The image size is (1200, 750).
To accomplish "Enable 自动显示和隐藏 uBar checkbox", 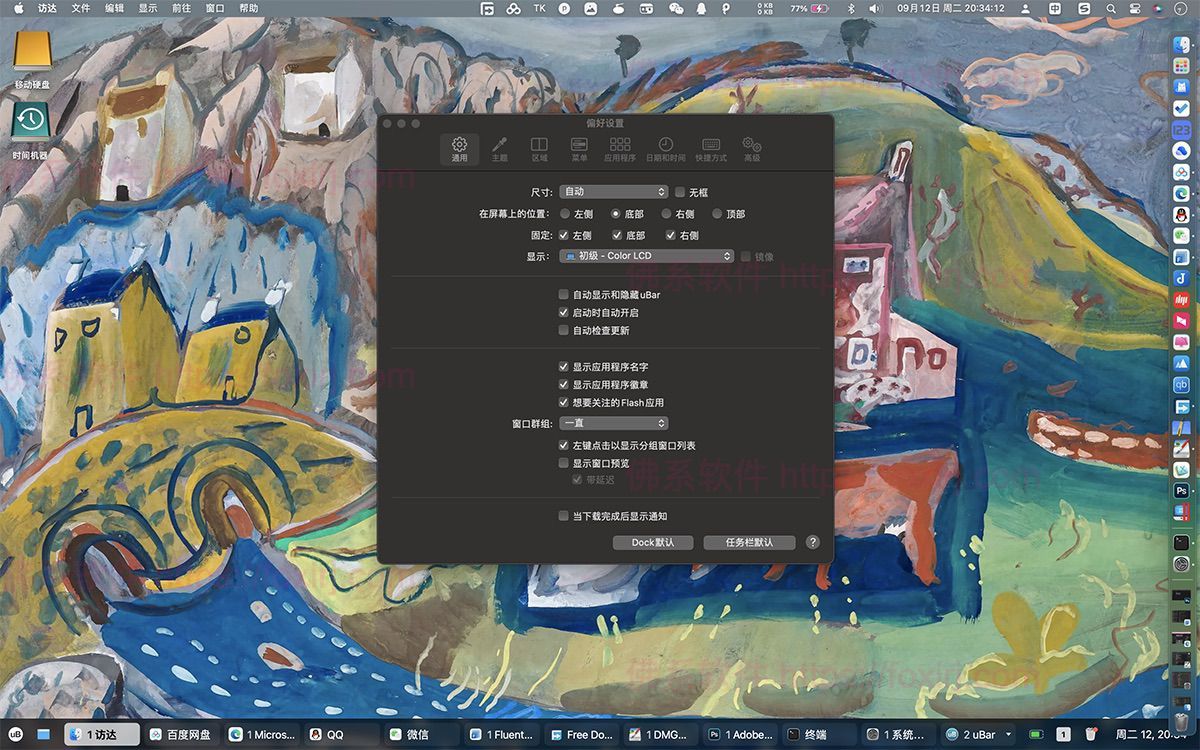I will click(564, 295).
